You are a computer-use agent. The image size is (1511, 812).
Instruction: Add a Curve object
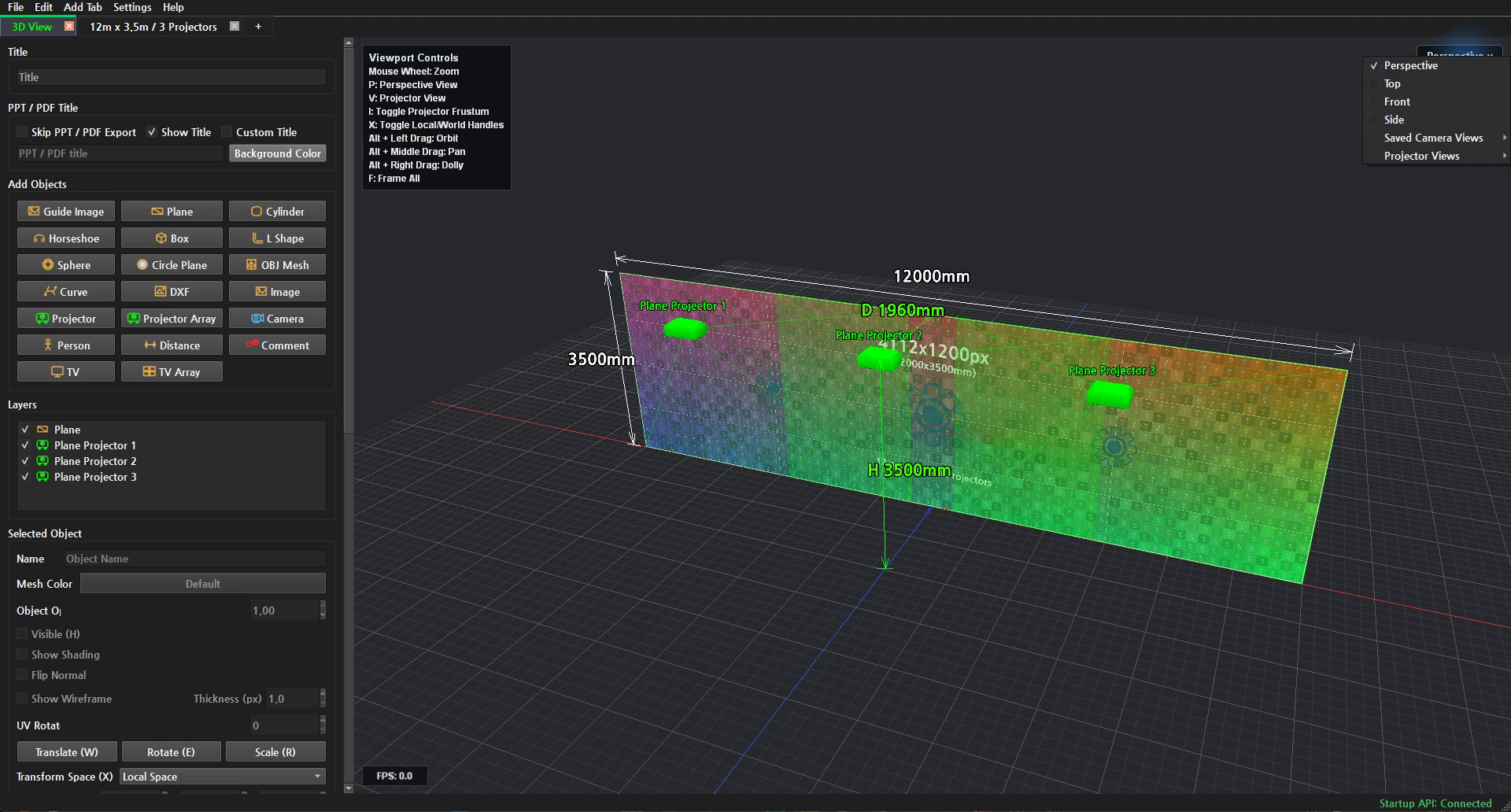click(x=66, y=292)
